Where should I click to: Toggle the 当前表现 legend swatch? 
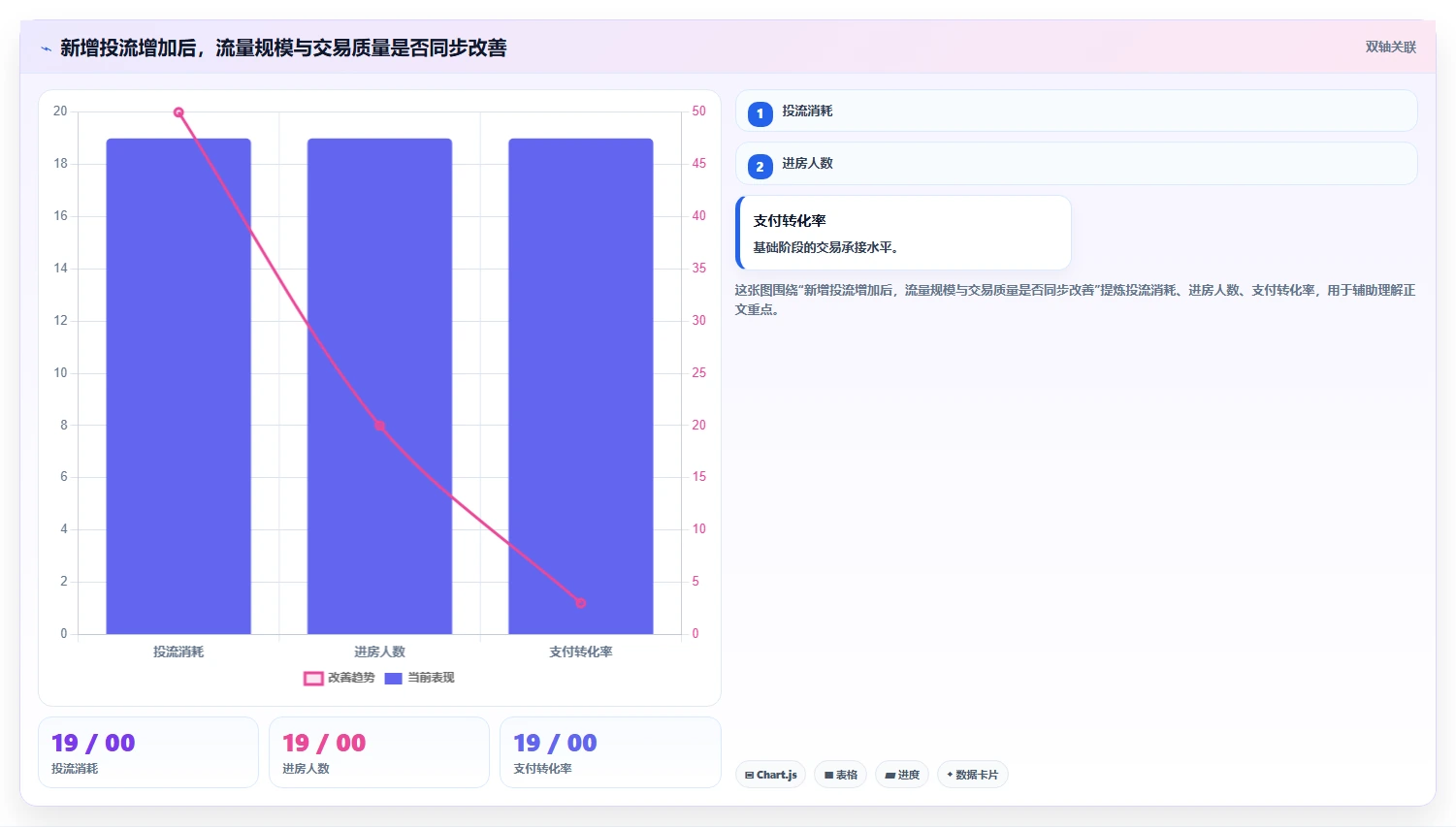point(393,679)
